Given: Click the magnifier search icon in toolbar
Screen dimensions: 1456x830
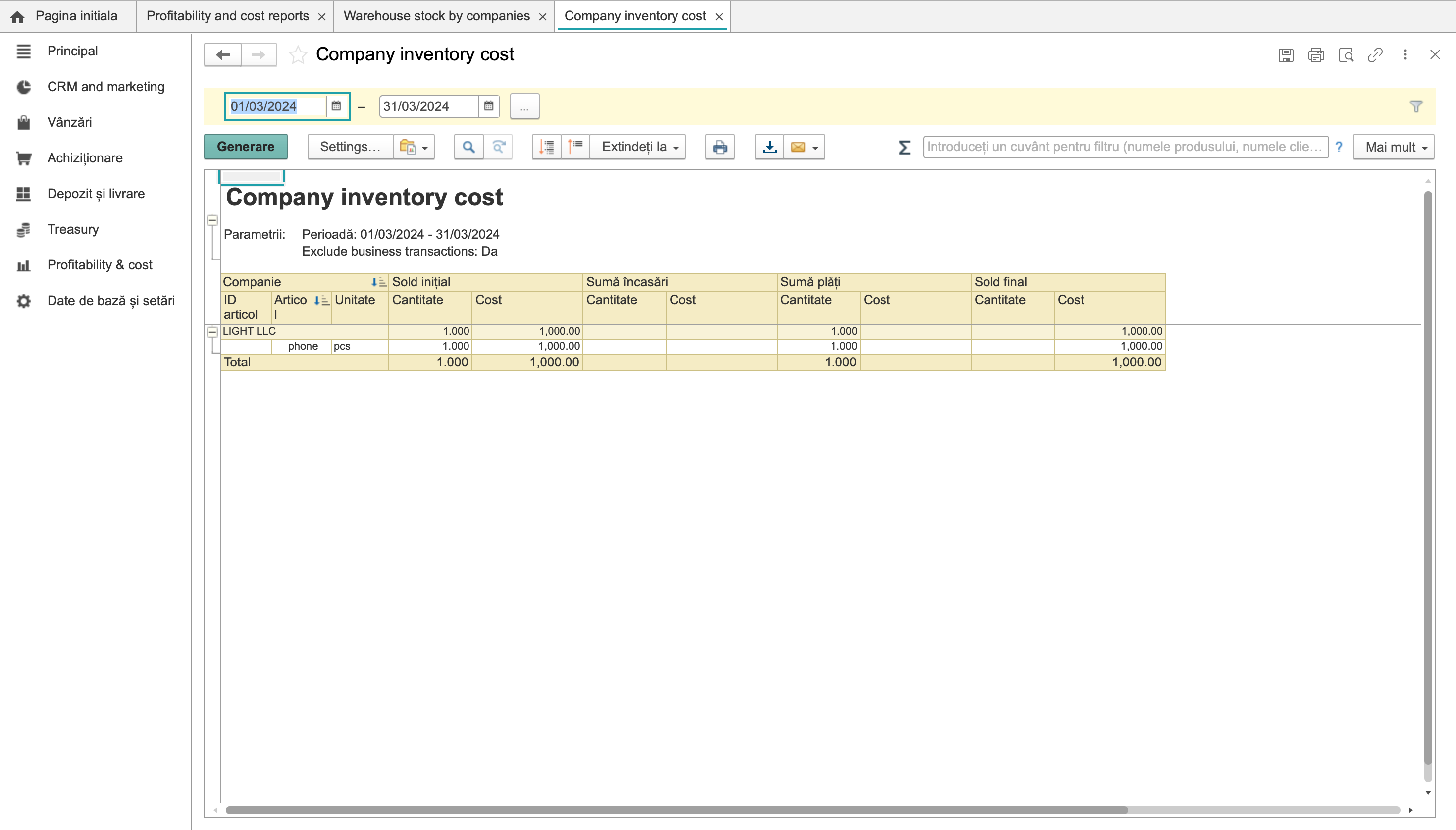Looking at the screenshot, I should [x=468, y=147].
